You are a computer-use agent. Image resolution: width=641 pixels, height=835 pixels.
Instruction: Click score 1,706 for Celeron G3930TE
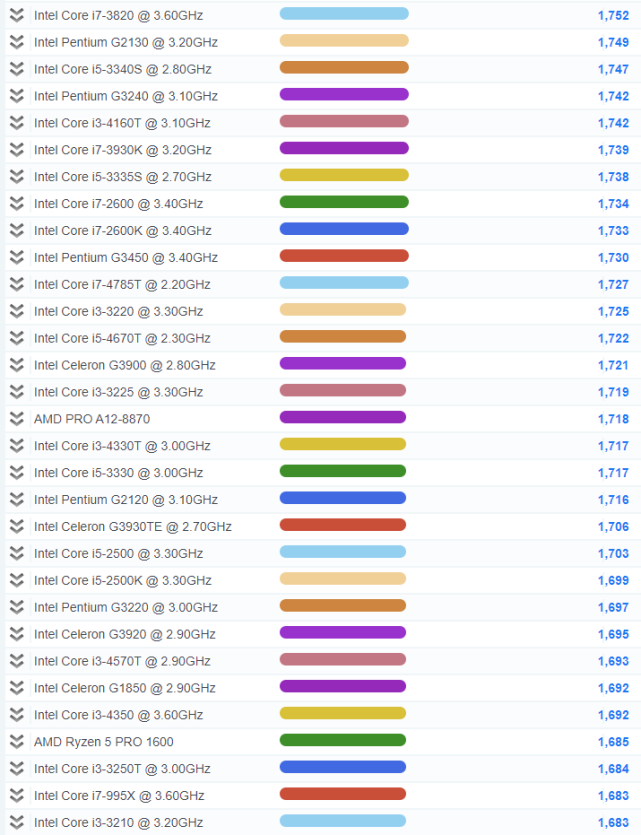coord(613,527)
